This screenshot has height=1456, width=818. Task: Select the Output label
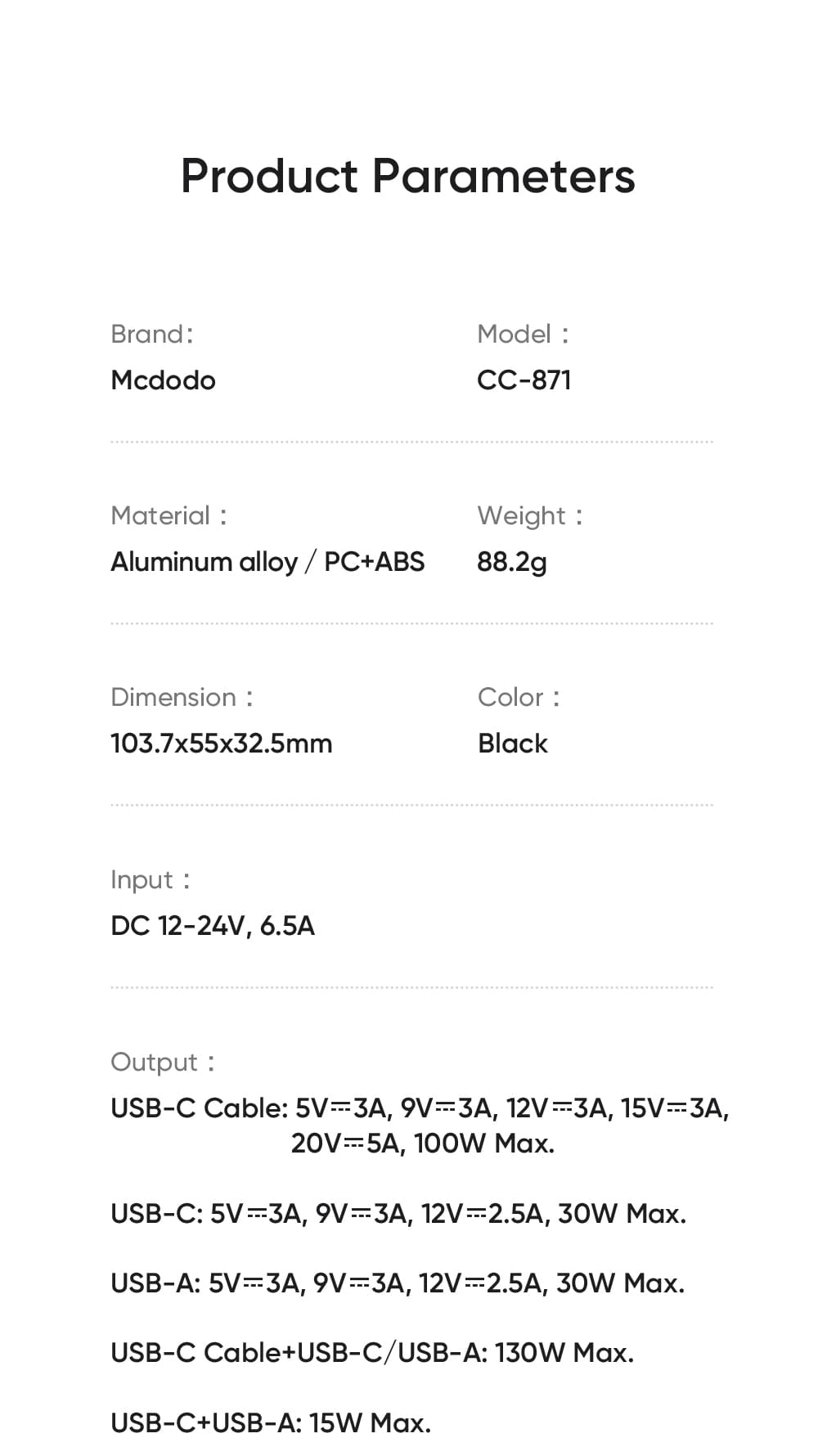(x=162, y=1062)
